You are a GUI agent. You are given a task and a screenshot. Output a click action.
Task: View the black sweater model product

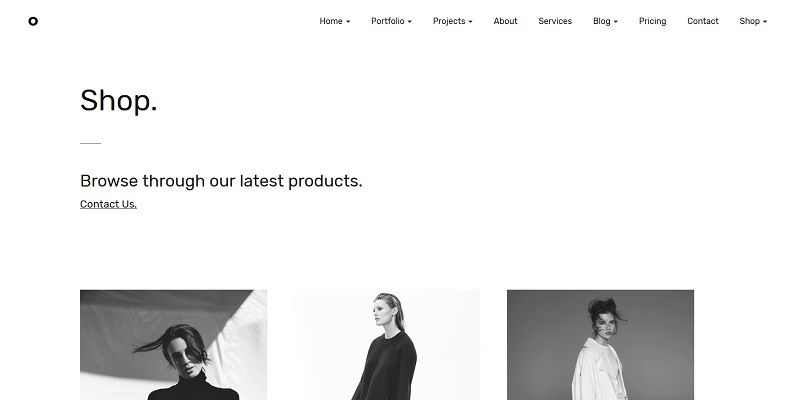coord(387,345)
